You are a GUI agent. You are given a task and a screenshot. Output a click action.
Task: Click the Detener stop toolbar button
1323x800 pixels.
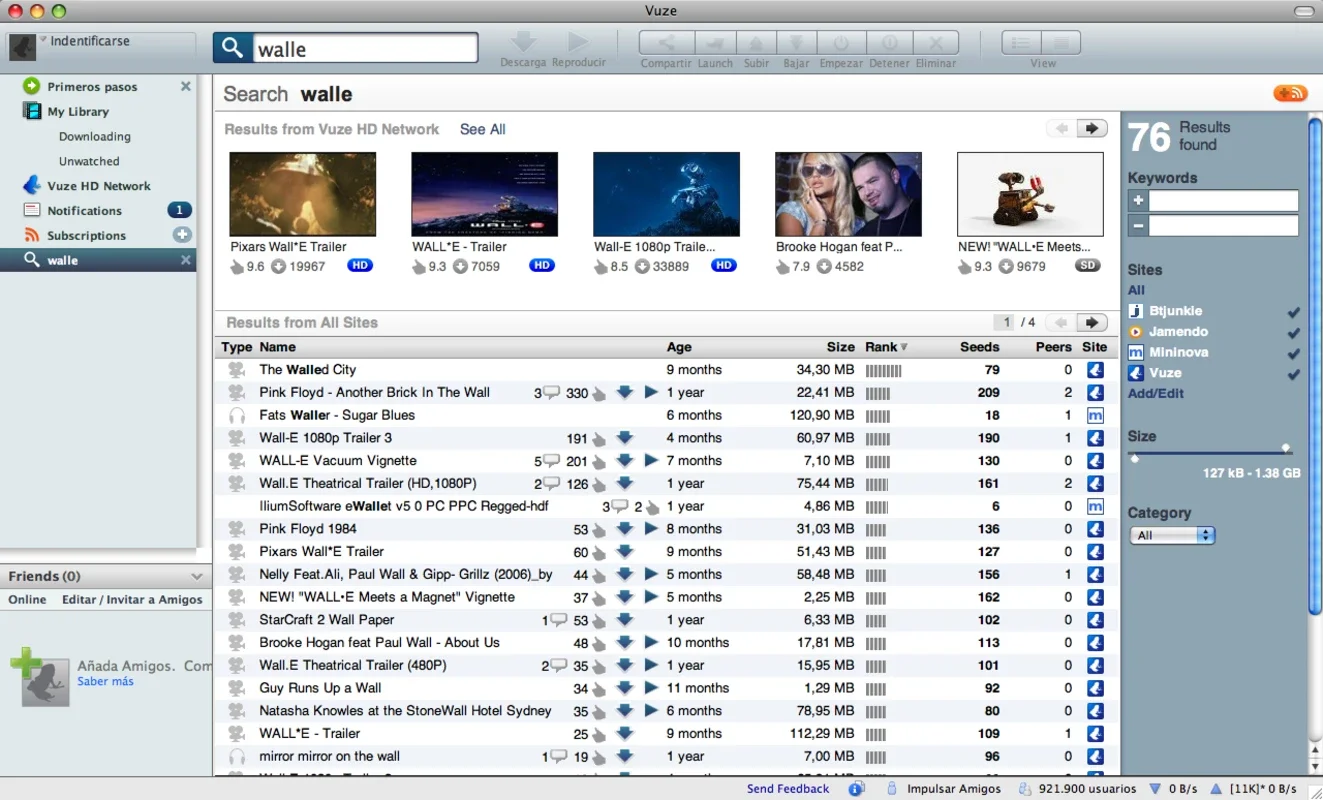click(889, 43)
